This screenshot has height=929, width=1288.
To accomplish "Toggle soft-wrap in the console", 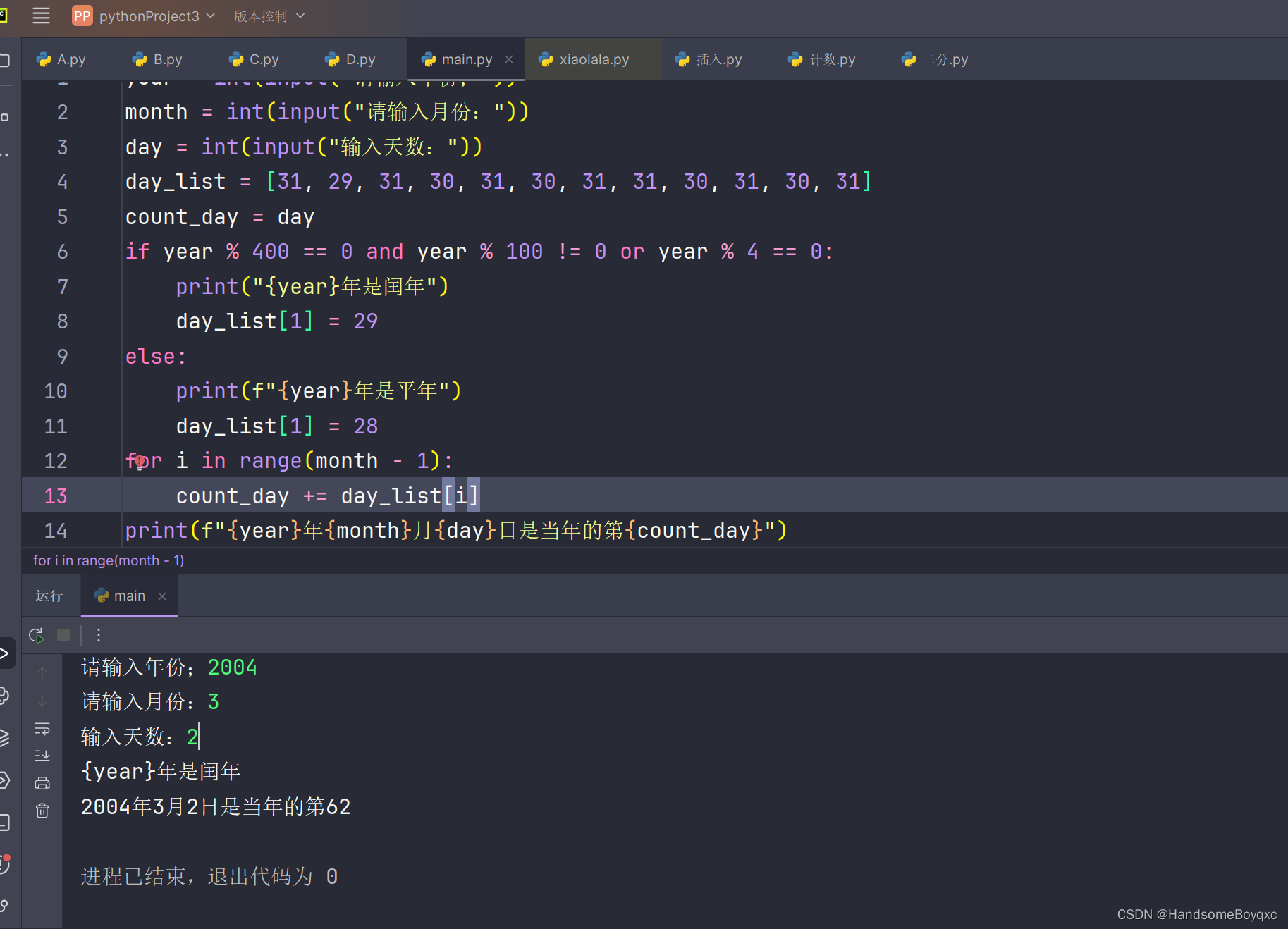I will pos(42,729).
